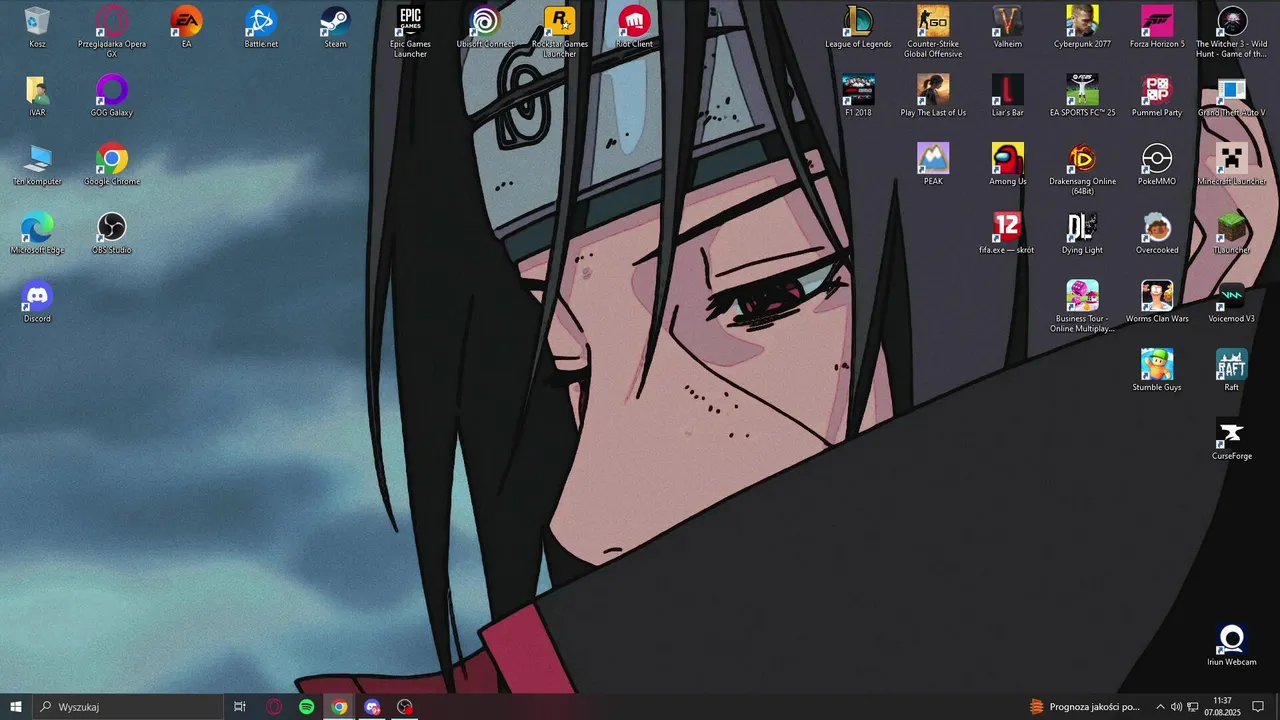Viewport: 1280px width, 720px height.
Task: Open Spotify from the taskbar
Action: (307, 707)
